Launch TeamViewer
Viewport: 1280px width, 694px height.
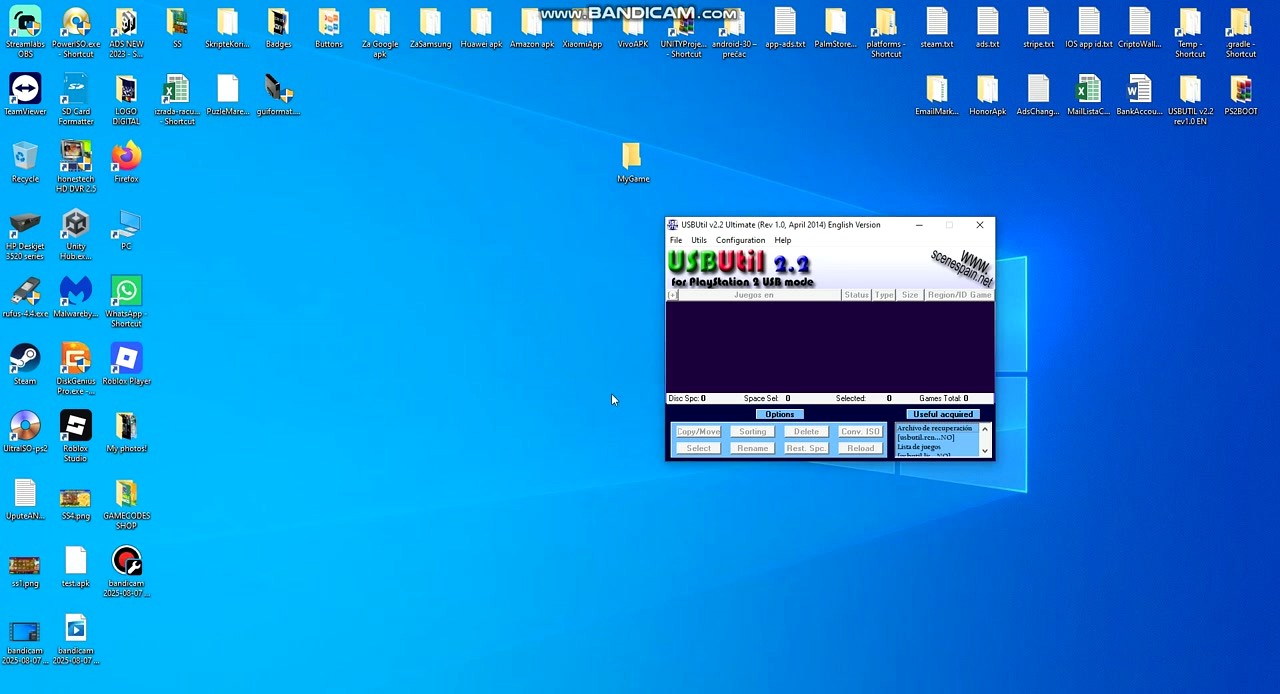click(x=24, y=92)
